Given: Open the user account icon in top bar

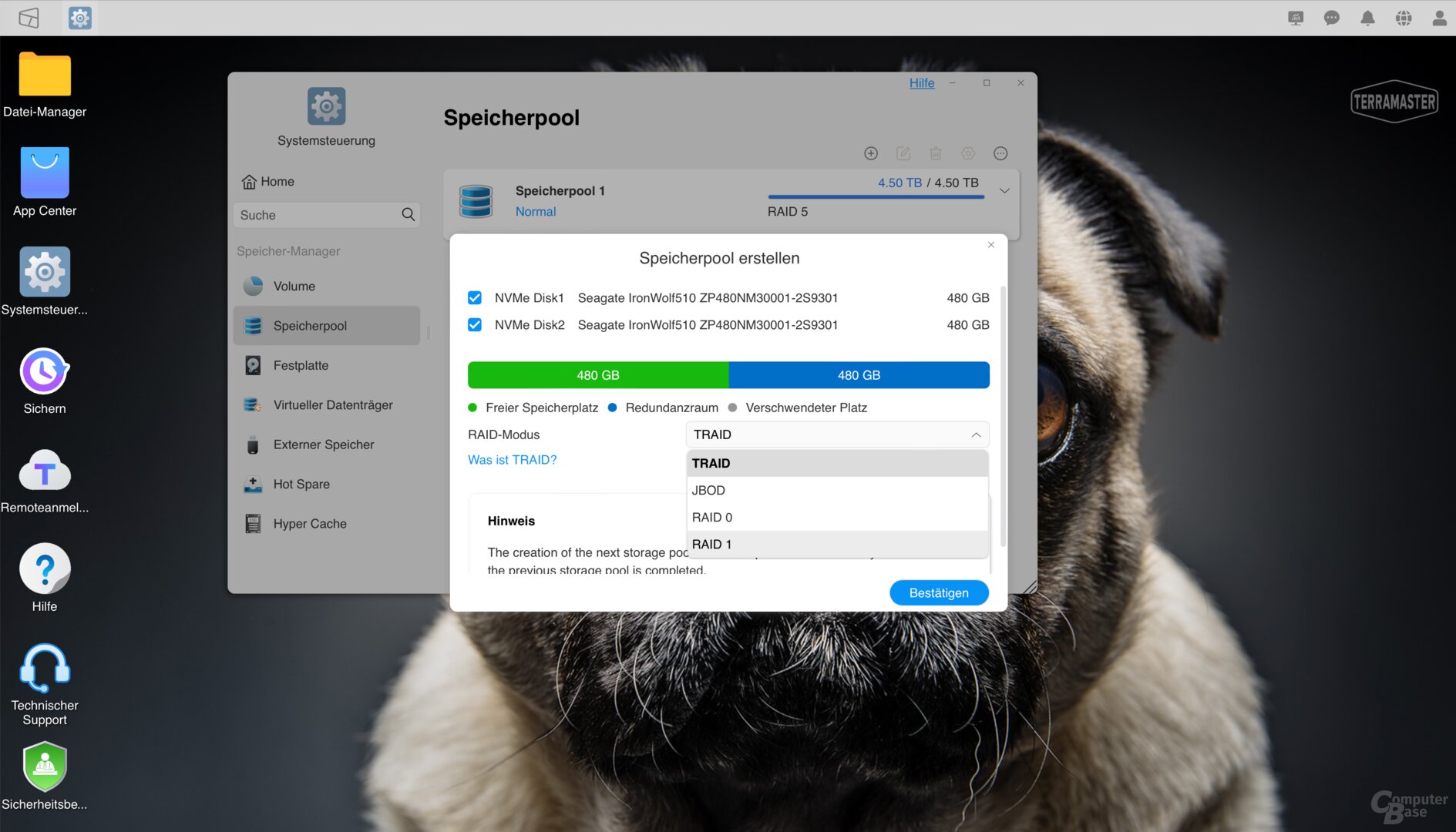Looking at the screenshot, I should coord(1439,18).
